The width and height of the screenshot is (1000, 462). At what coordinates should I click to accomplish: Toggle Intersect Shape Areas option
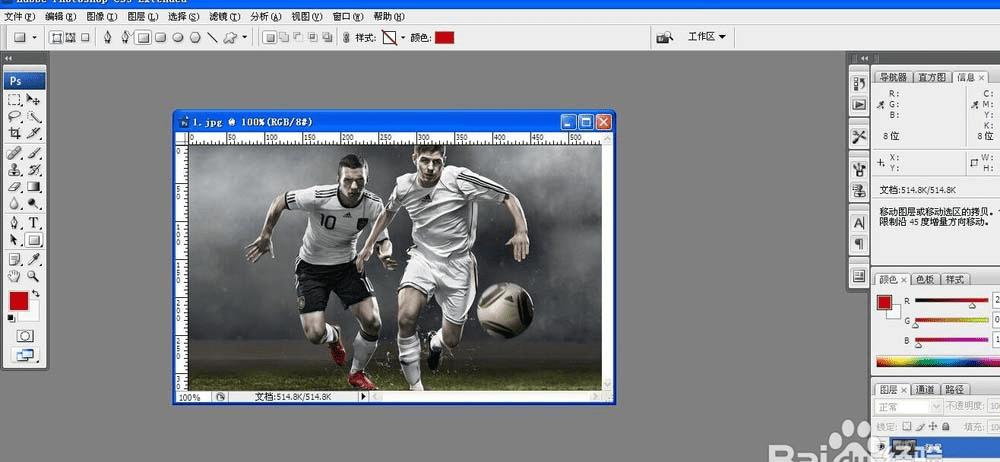point(312,38)
